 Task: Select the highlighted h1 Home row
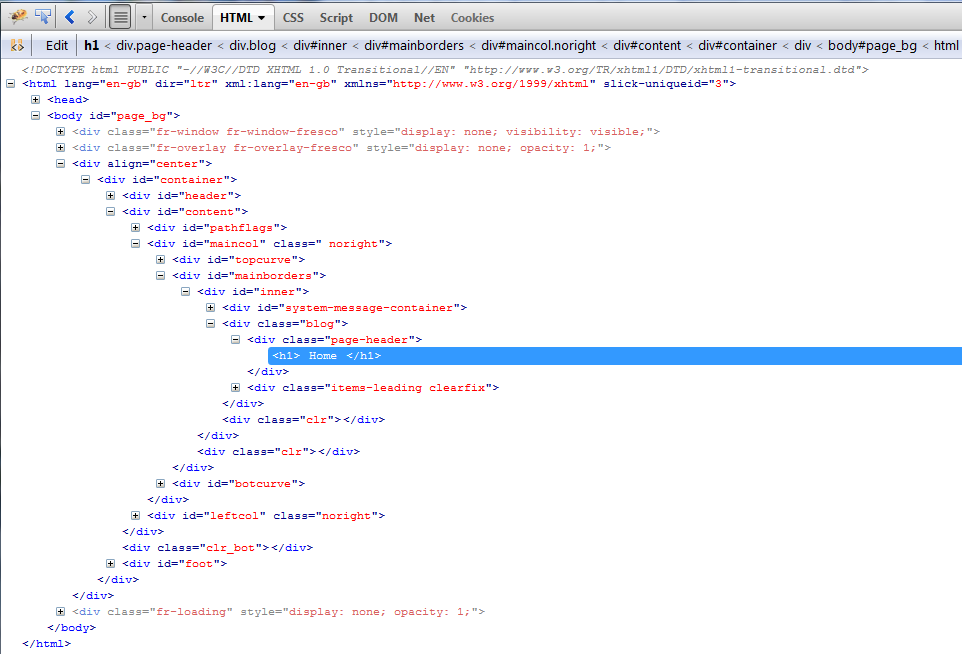615,356
